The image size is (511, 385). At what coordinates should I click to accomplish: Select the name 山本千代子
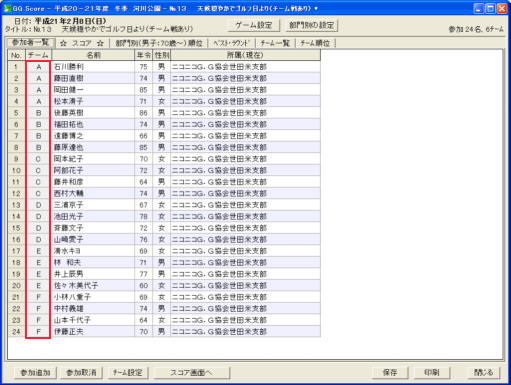pyautogui.click(x=72, y=320)
